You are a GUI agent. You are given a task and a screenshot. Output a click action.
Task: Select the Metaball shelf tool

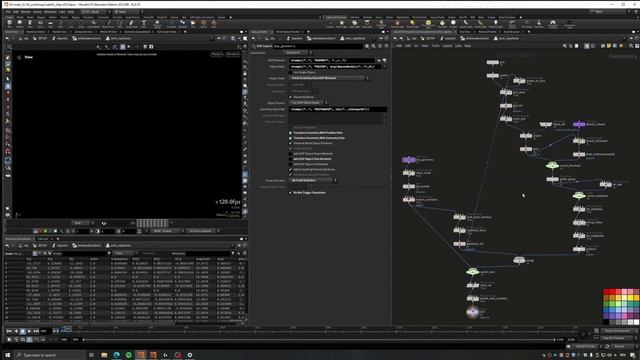[182, 24]
